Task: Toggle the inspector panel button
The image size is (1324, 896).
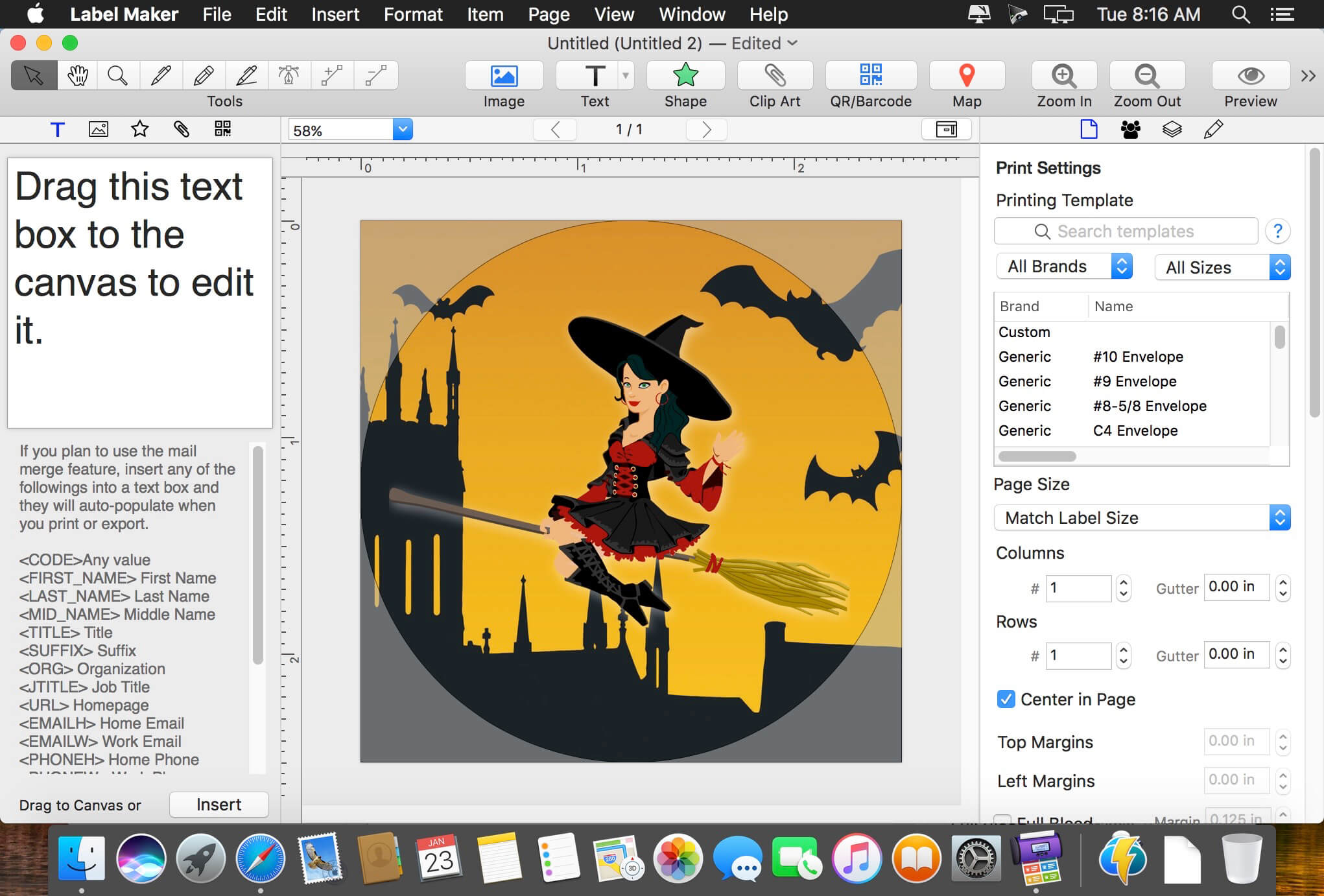Action: [947, 130]
